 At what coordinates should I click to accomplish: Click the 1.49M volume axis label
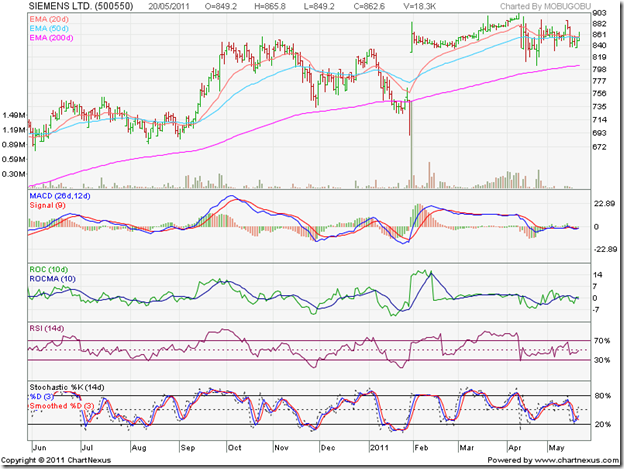click(x=14, y=115)
